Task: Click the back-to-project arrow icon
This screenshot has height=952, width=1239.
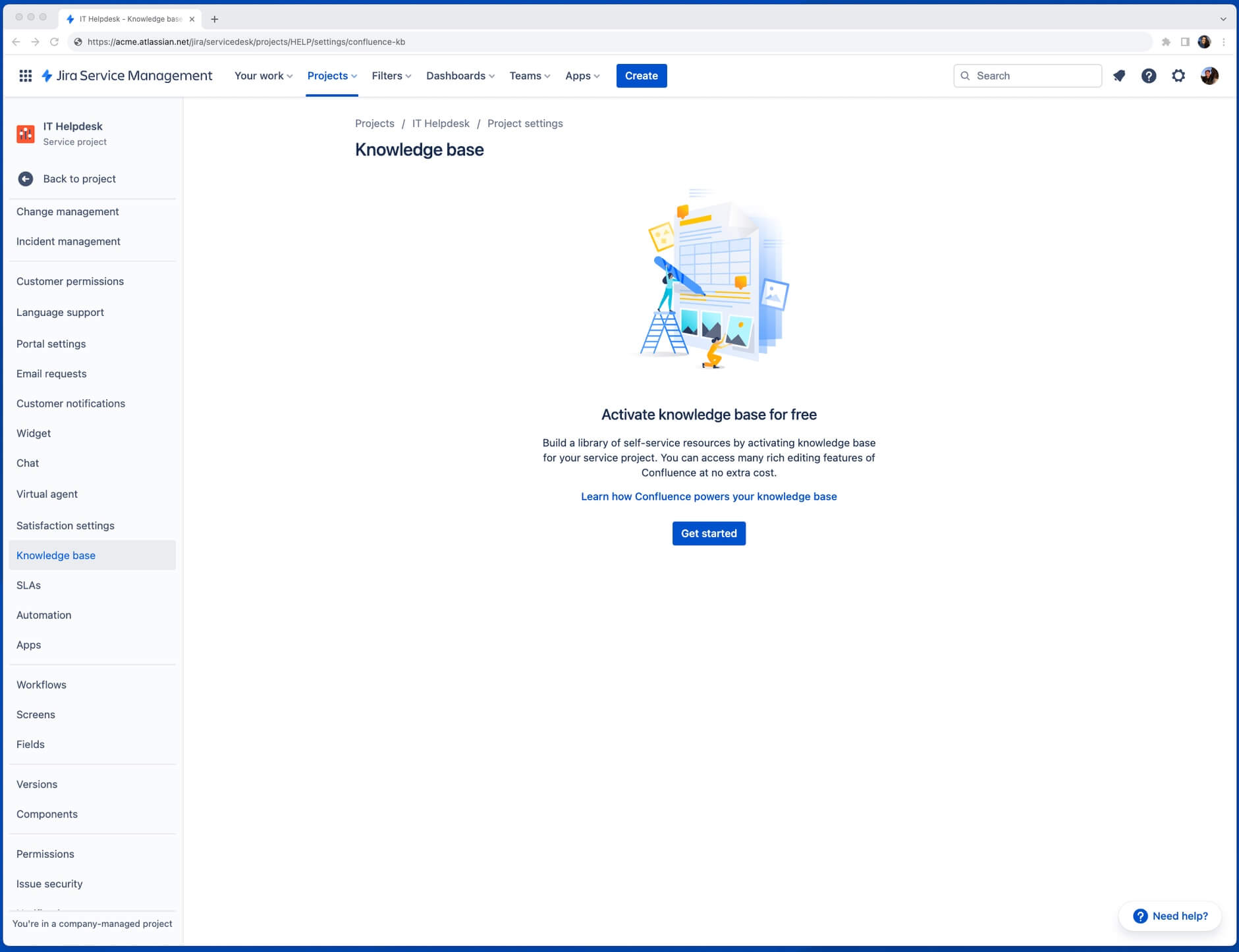Action: [x=25, y=178]
